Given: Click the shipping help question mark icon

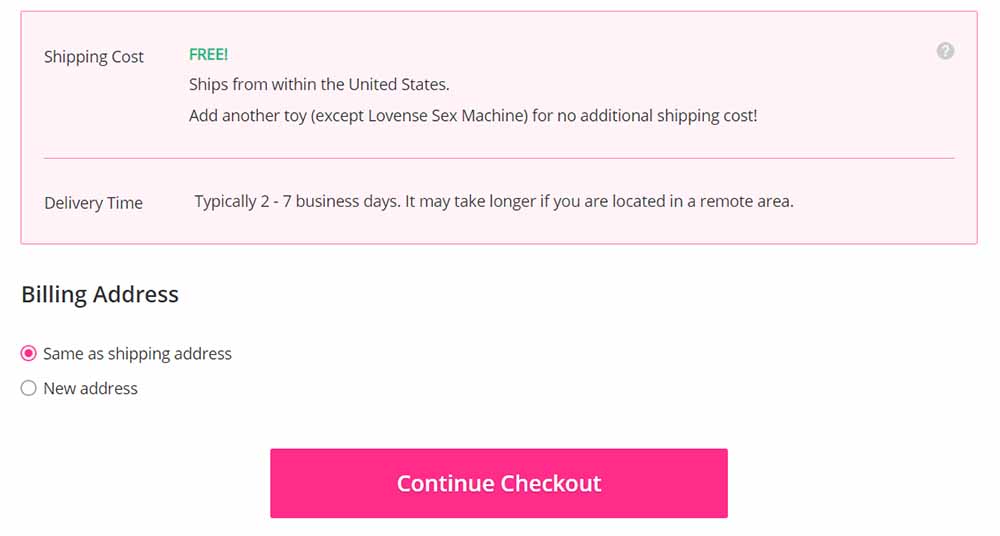Looking at the screenshot, I should tap(945, 51).
